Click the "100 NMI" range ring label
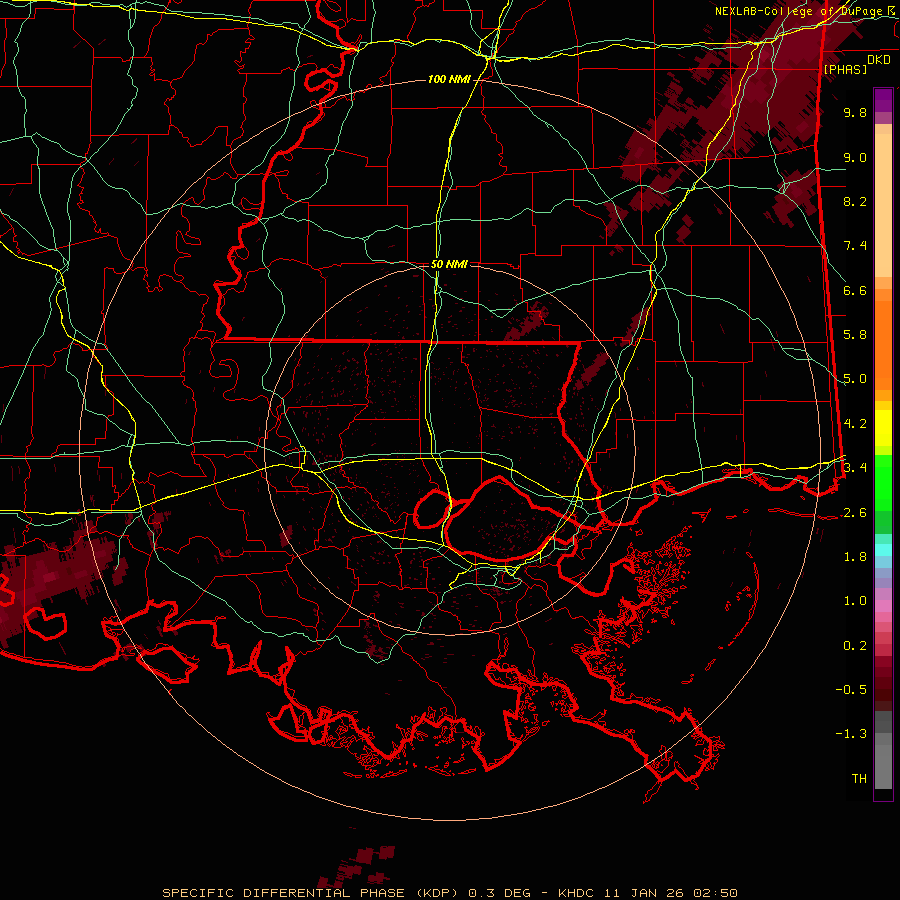Viewport: 900px width, 900px height. point(449,79)
